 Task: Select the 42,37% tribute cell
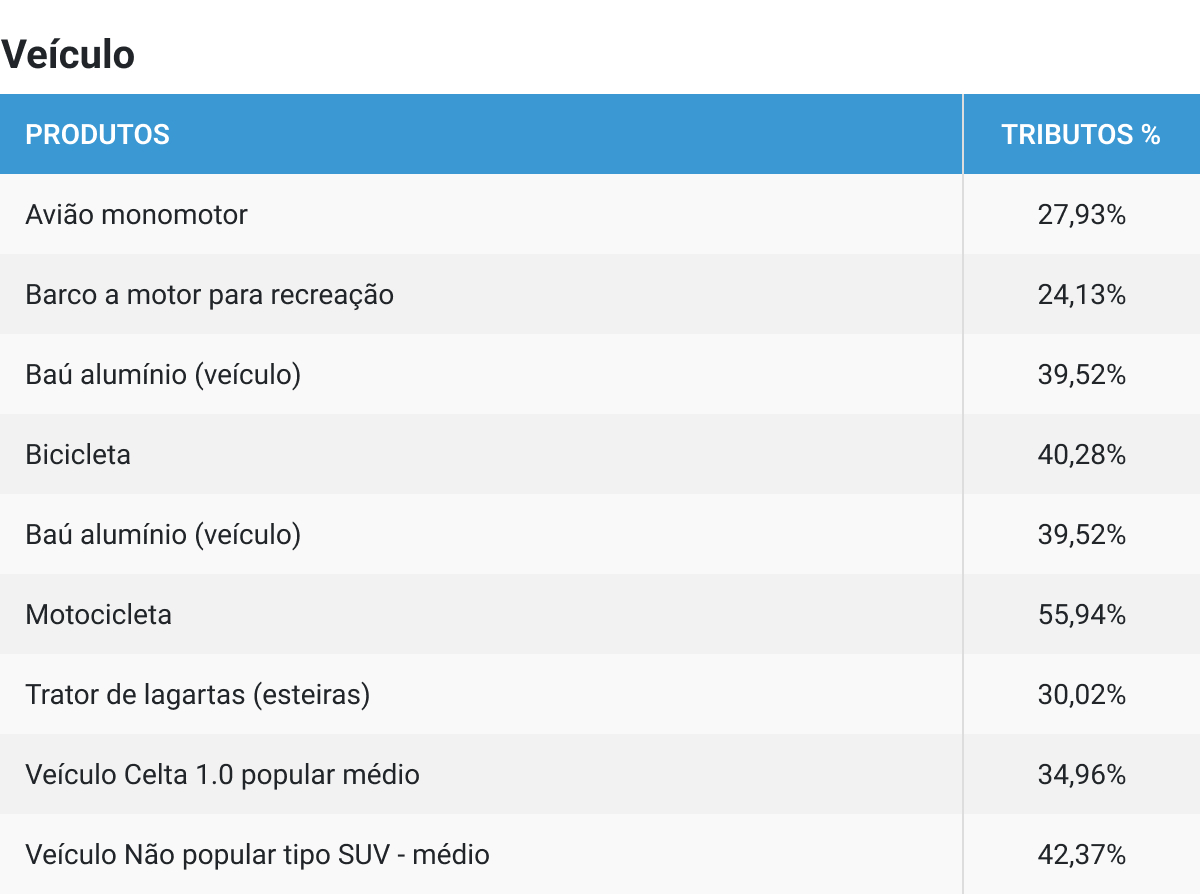[1082, 855]
